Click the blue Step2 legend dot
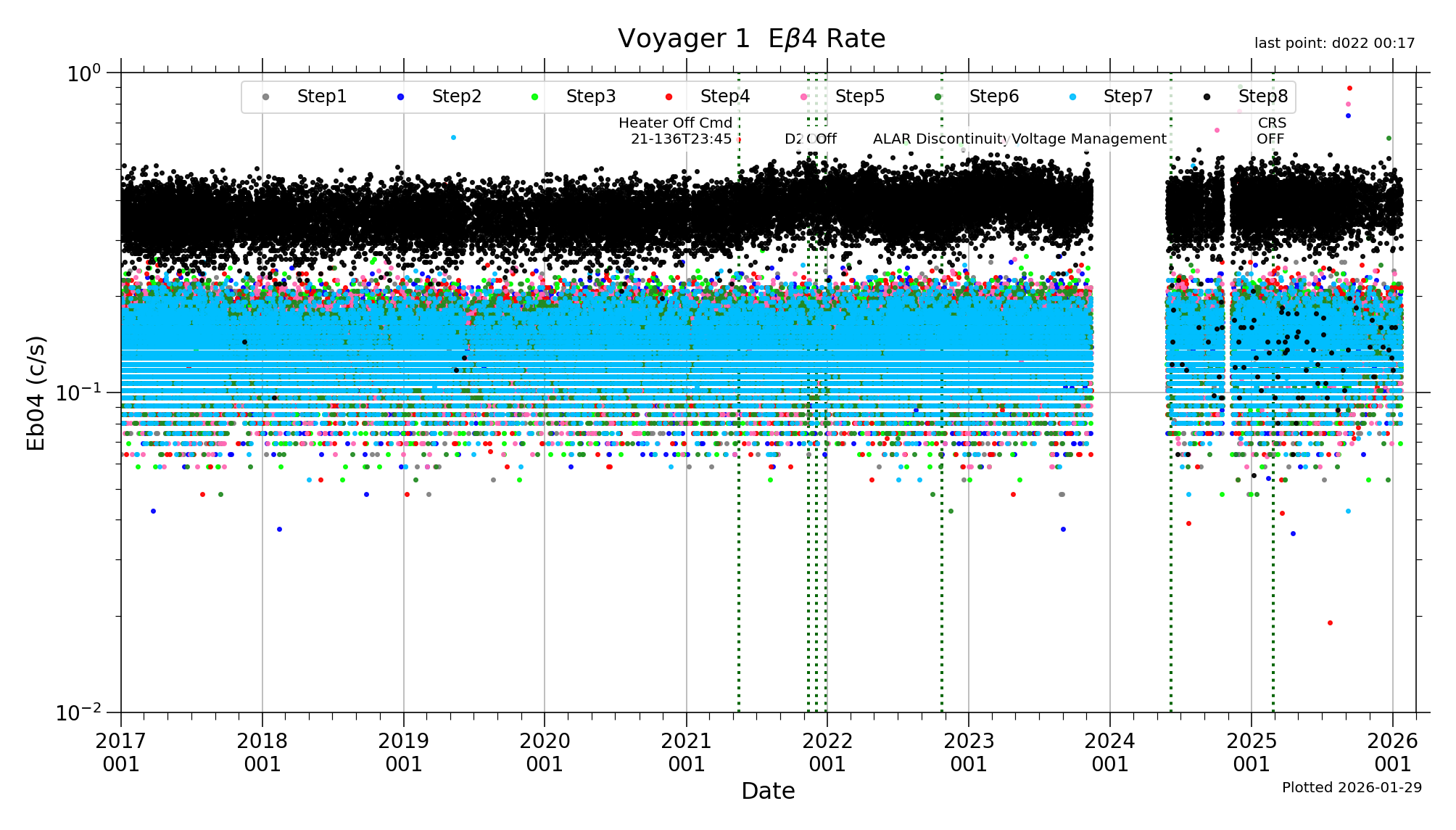The image size is (1456, 830). (x=400, y=97)
